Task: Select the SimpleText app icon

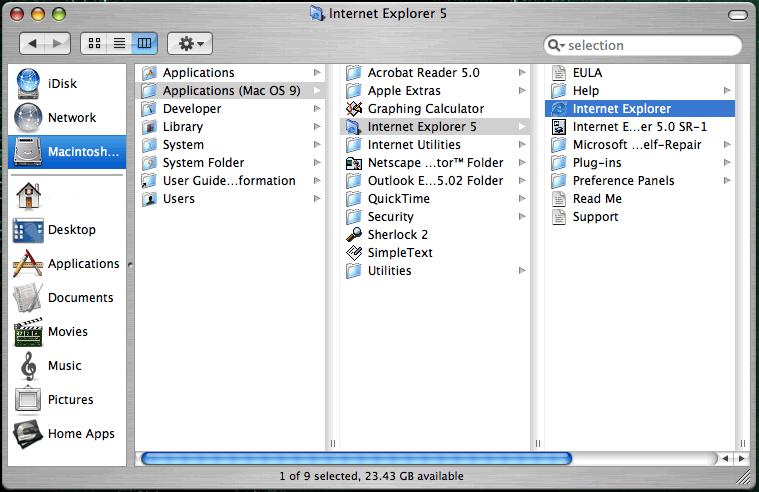Action: click(x=354, y=252)
